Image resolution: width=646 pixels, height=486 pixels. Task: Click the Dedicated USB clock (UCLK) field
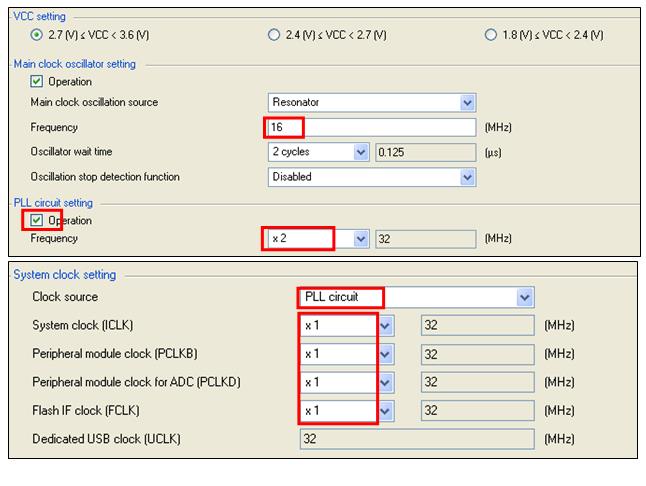[417, 439]
